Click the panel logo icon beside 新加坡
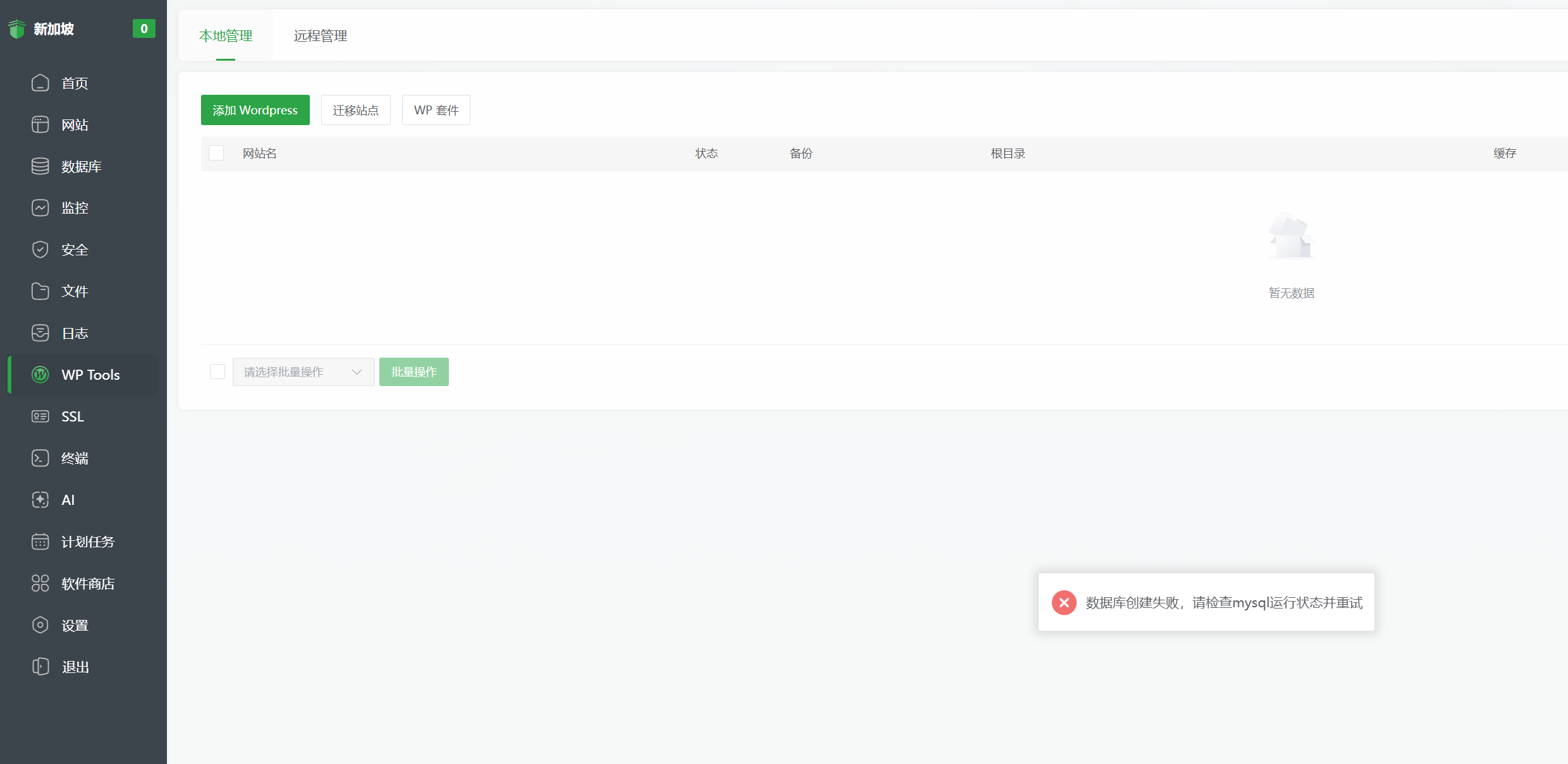1568x764 pixels. coord(17,29)
